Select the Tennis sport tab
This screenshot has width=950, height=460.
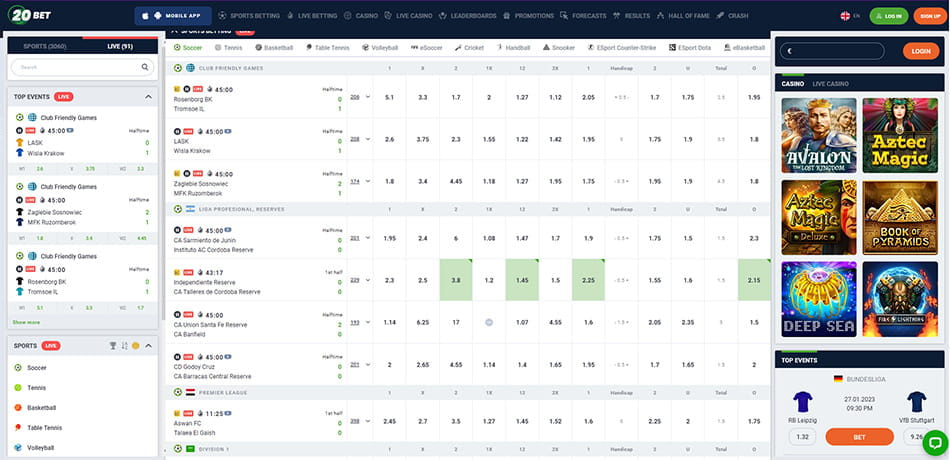[x=228, y=47]
